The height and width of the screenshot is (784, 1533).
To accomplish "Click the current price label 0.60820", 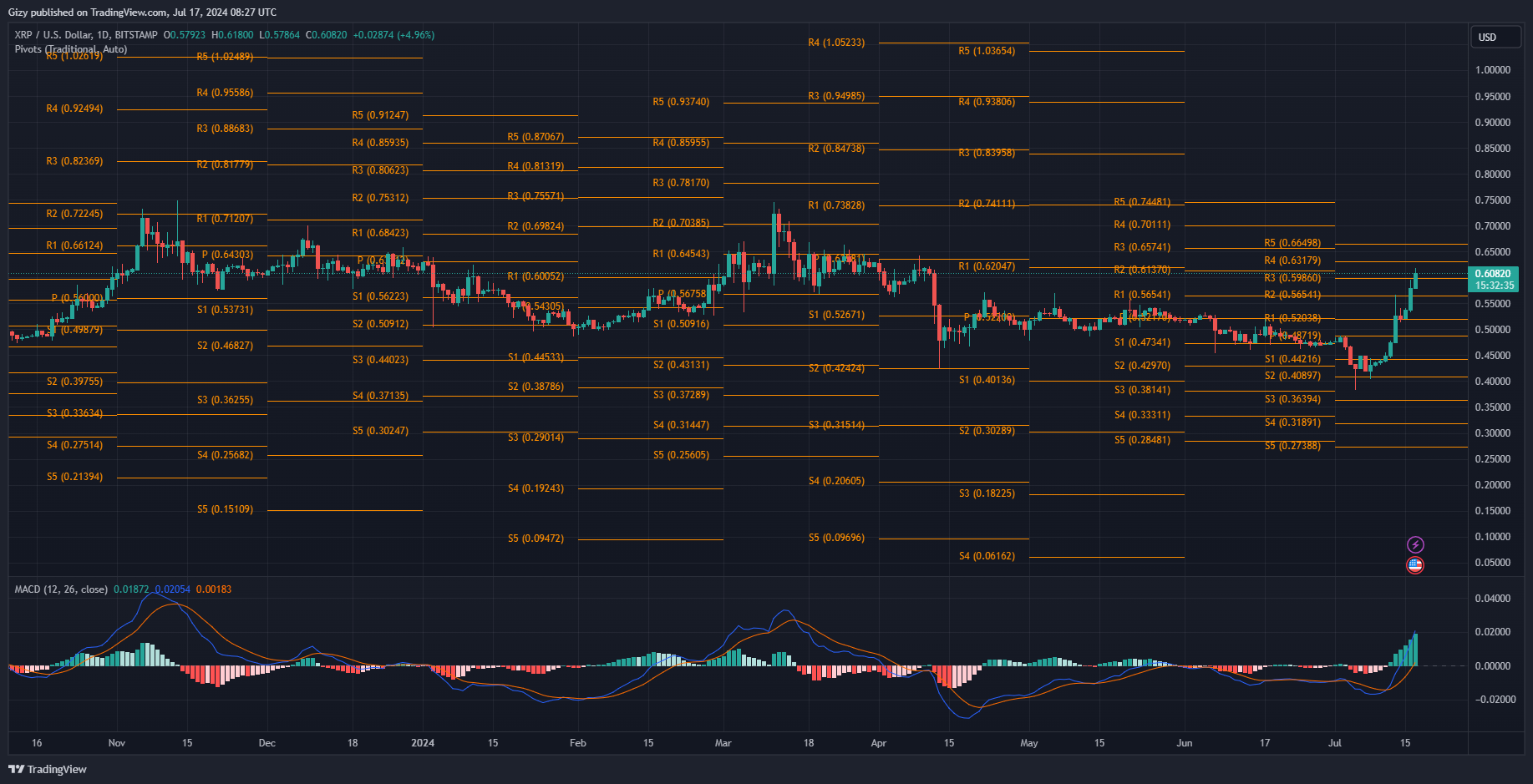I will point(1493,274).
